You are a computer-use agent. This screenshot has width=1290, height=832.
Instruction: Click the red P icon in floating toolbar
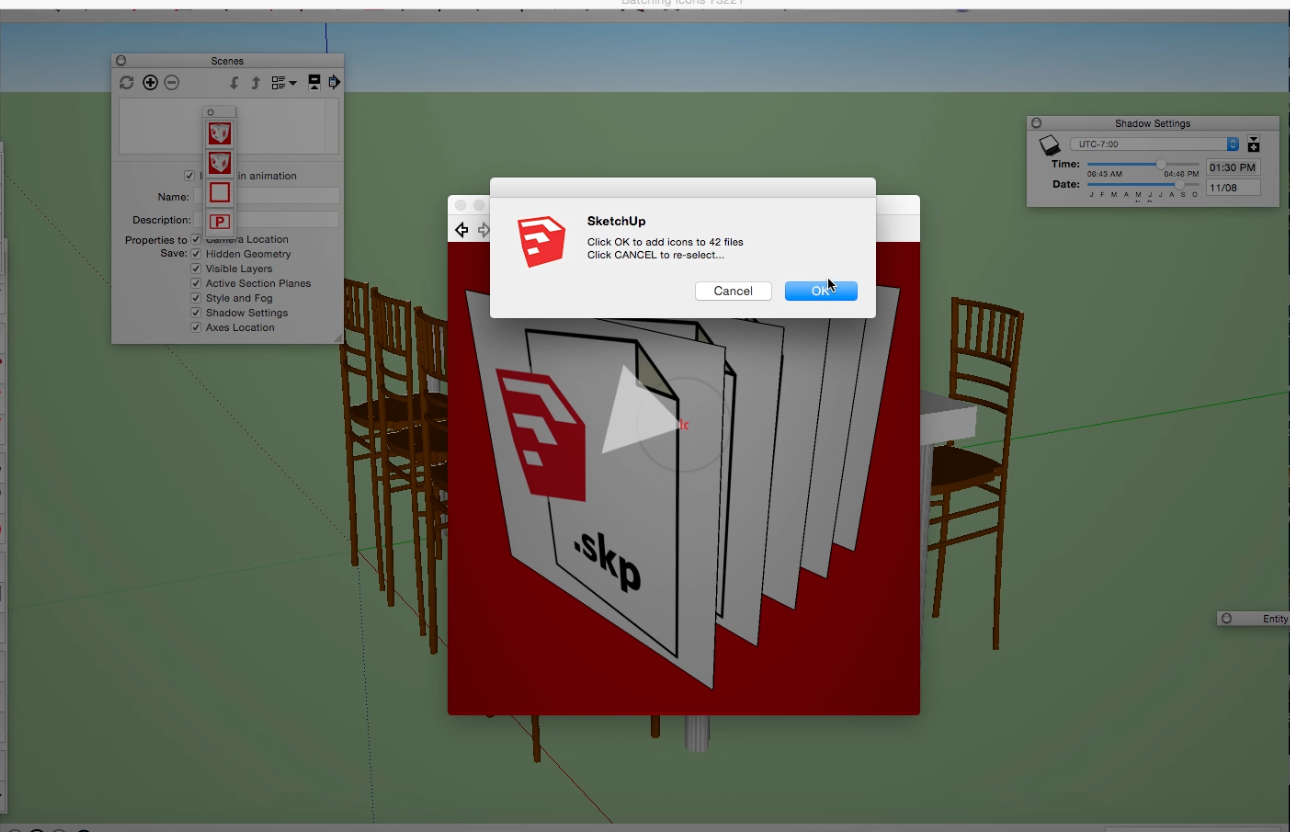pyautogui.click(x=220, y=222)
